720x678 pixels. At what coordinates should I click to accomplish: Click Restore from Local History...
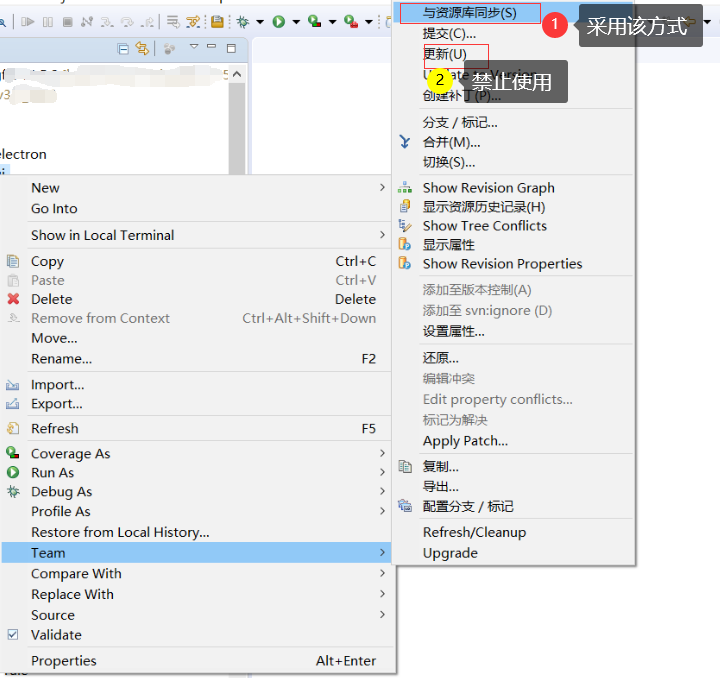click(x=120, y=533)
